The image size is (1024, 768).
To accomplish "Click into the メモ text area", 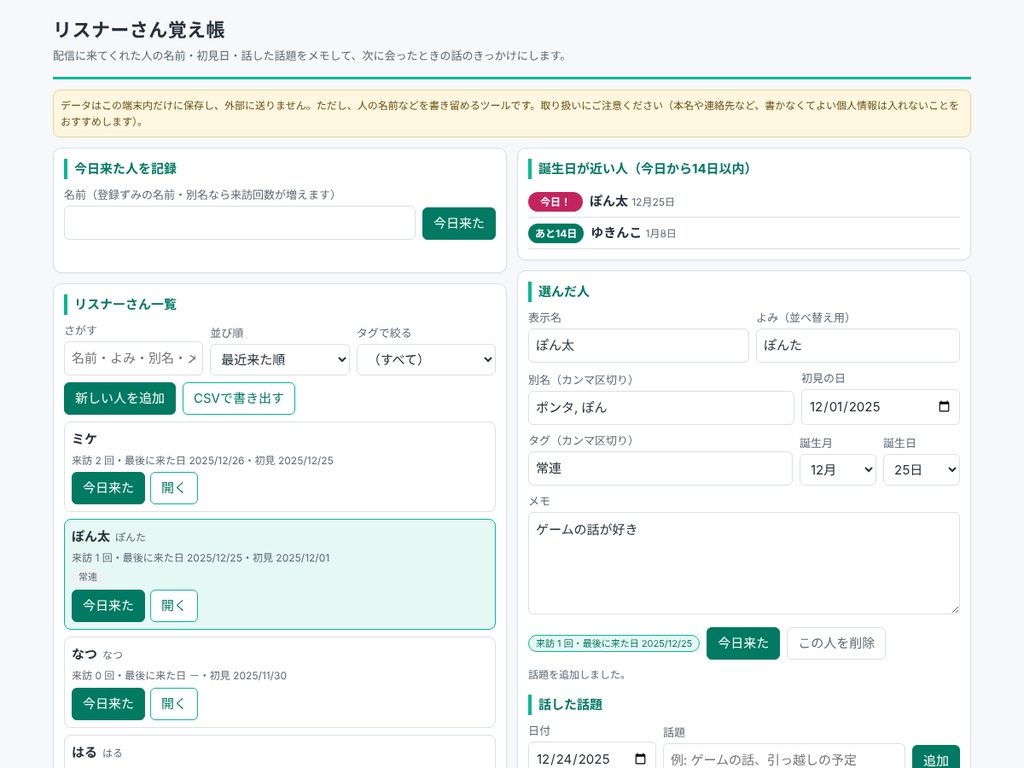I will [x=744, y=564].
